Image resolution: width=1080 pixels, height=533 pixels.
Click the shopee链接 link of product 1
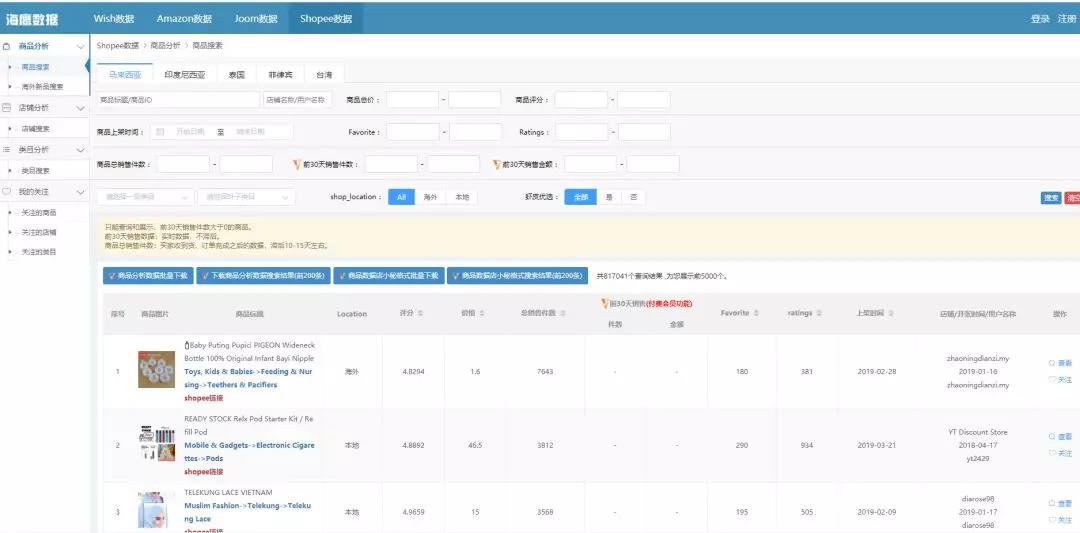204,398
